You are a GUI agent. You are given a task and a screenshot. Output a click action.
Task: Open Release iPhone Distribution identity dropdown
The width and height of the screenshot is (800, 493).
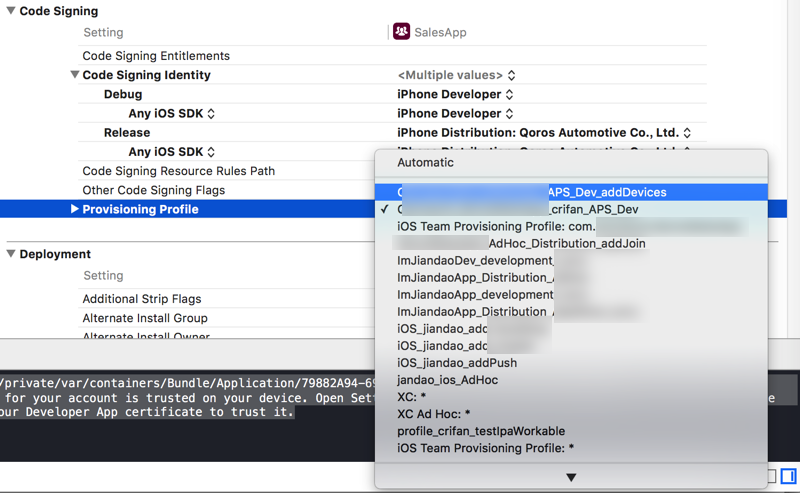[x=543, y=132]
